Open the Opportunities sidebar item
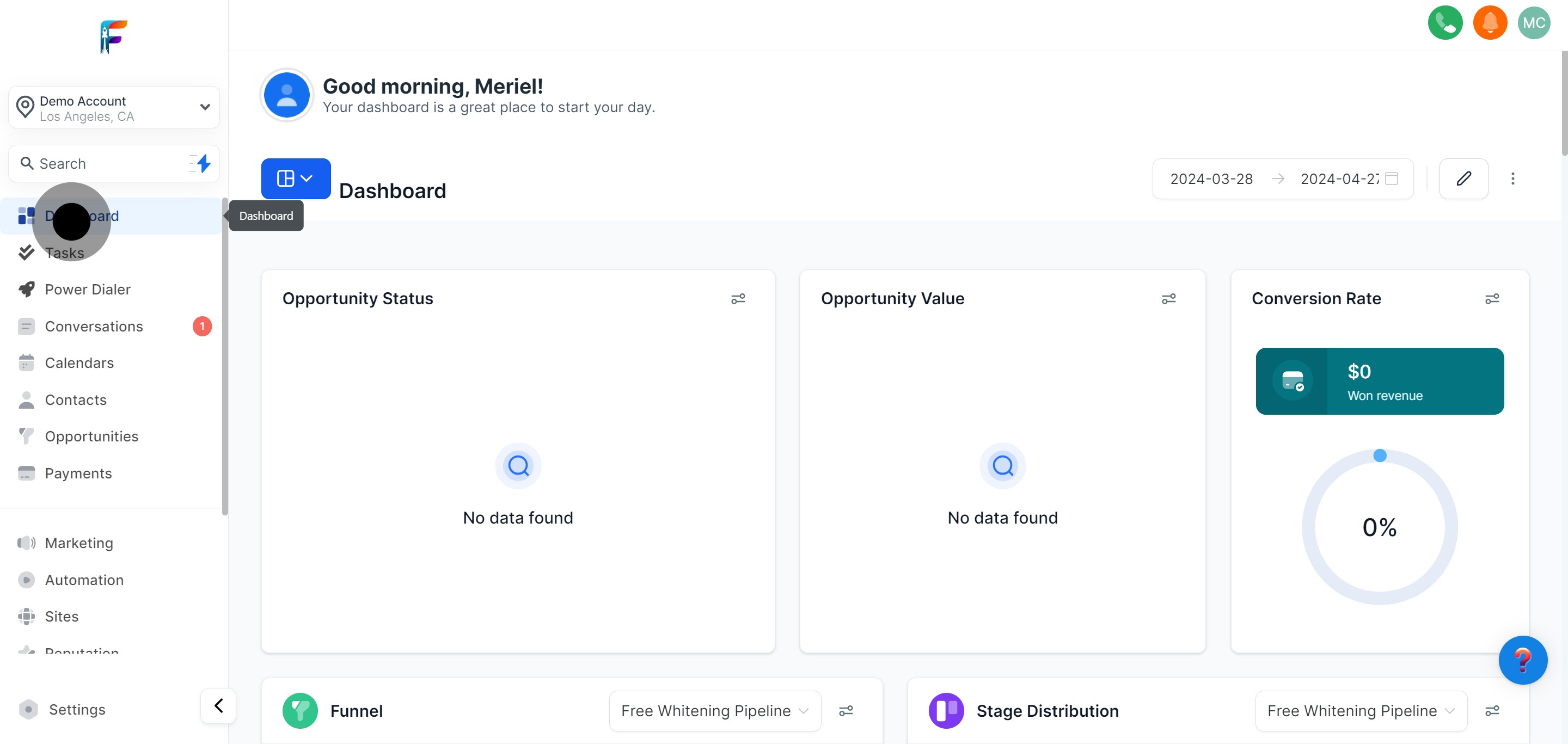The height and width of the screenshot is (744, 1568). click(x=91, y=437)
